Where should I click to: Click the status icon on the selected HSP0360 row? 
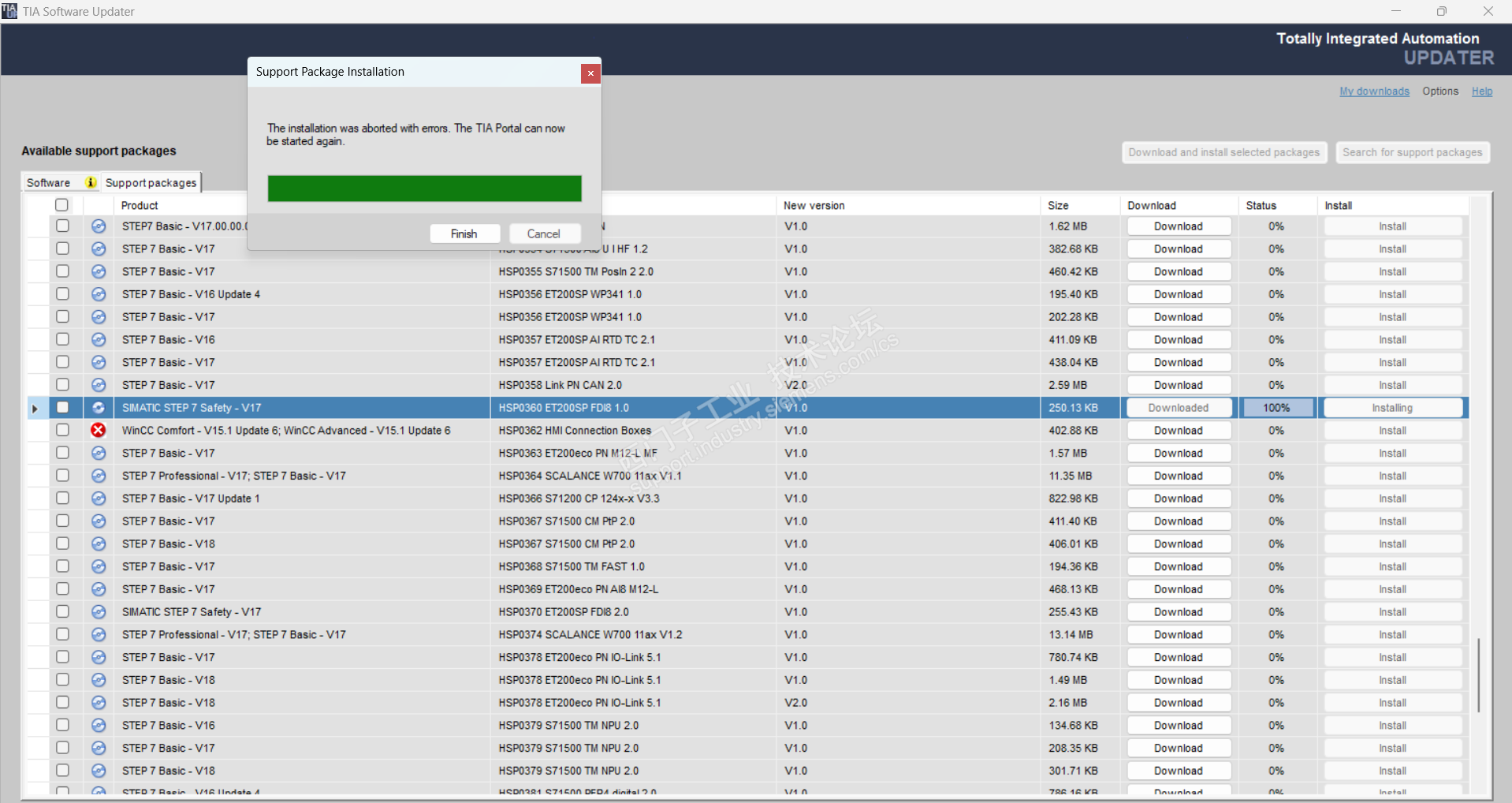coord(99,408)
